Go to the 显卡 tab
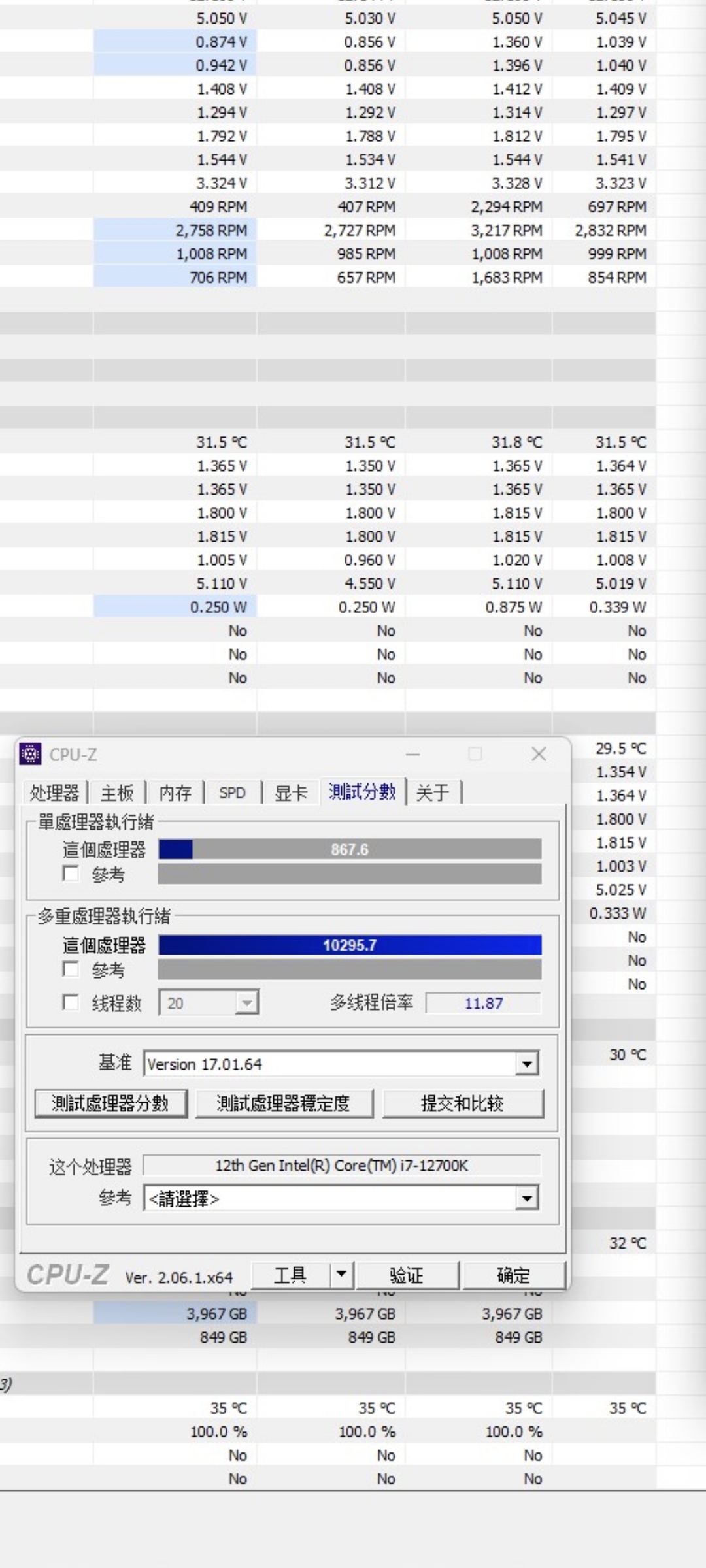This screenshot has width=706, height=1568. 291,792
